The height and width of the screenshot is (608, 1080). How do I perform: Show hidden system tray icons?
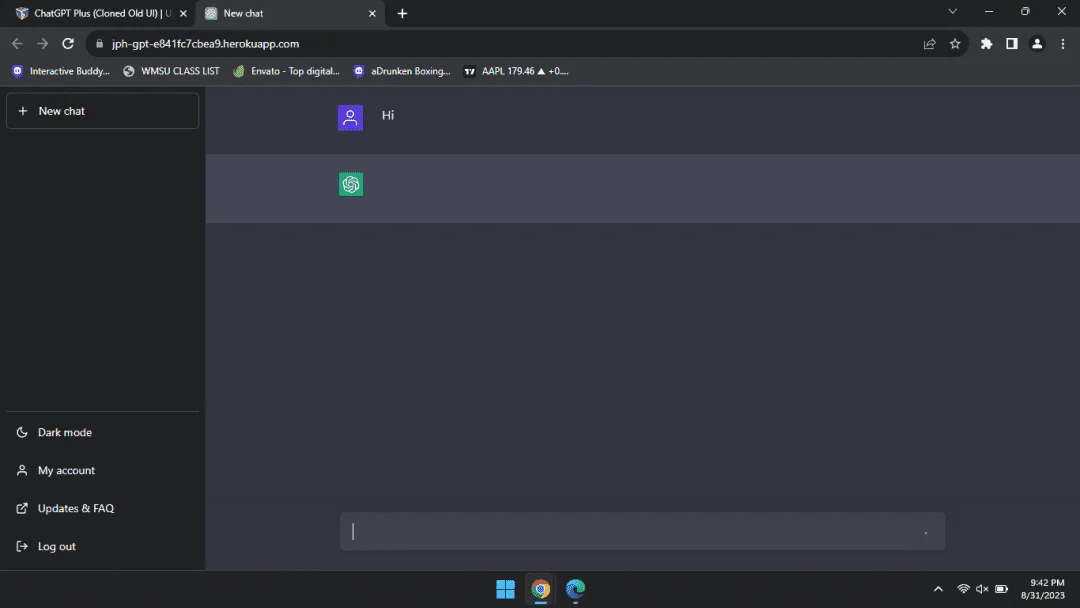point(938,589)
